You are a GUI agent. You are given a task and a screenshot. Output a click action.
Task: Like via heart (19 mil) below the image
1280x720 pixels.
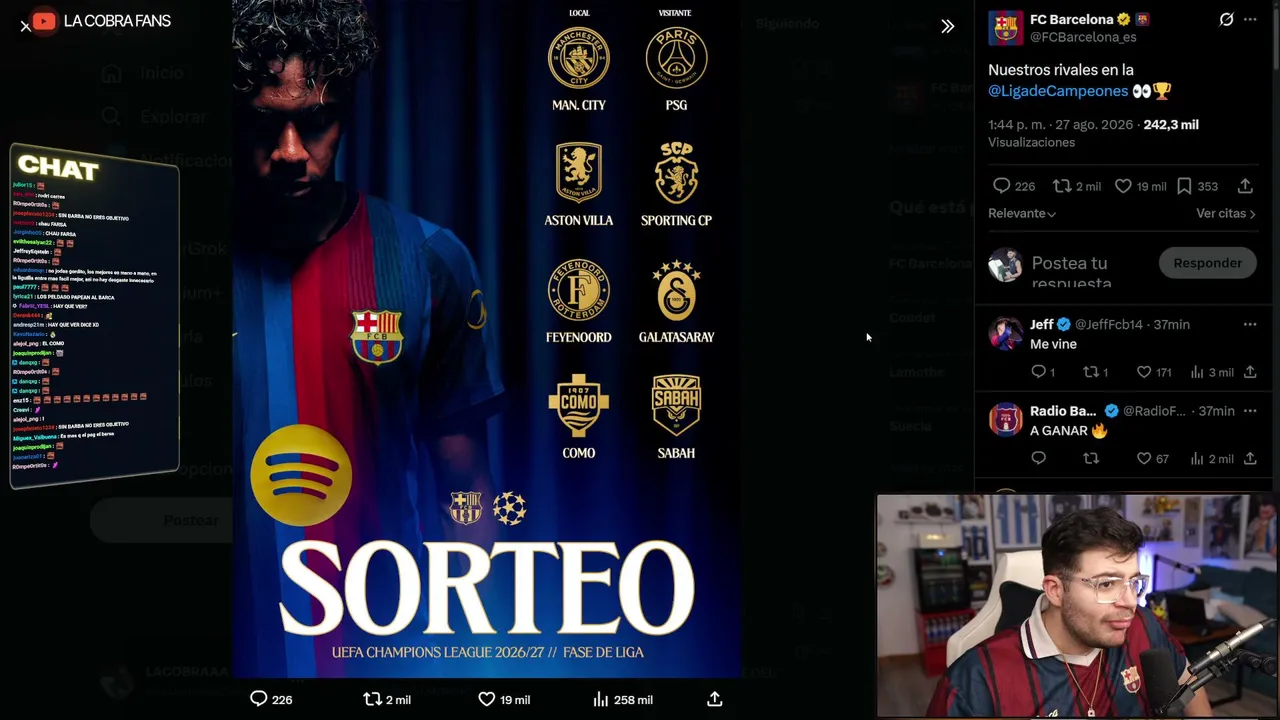(x=486, y=699)
